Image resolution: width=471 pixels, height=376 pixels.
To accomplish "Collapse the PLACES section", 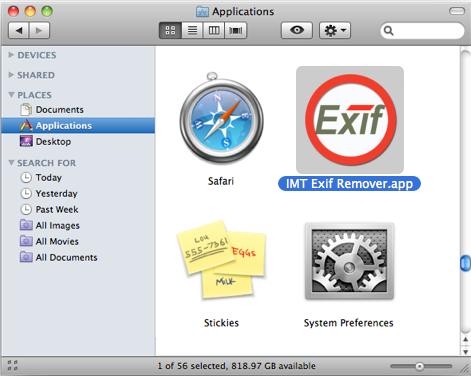I will click(11, 95).
